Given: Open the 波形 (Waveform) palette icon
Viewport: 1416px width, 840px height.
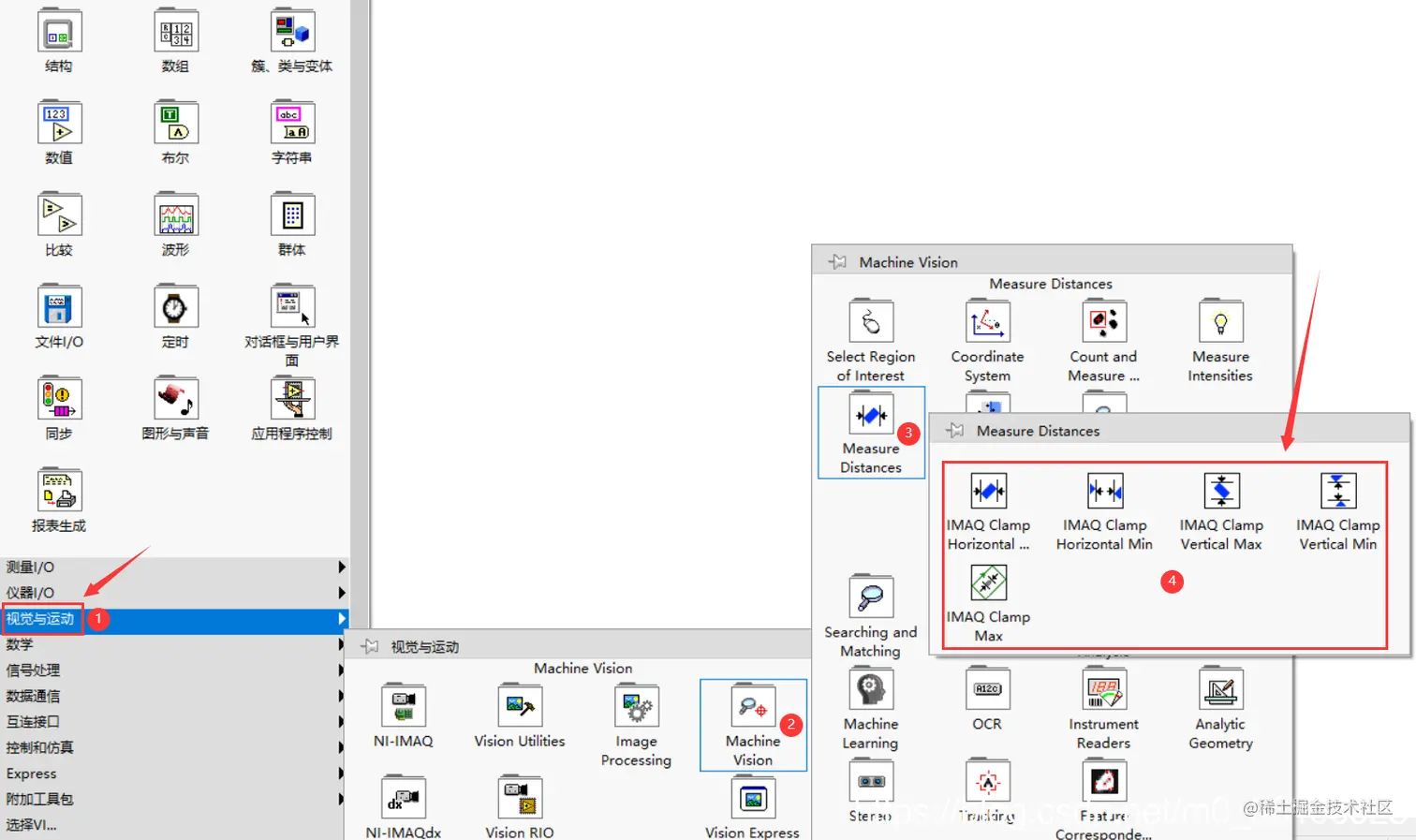Looking at the screenshot, I should 175,215.
